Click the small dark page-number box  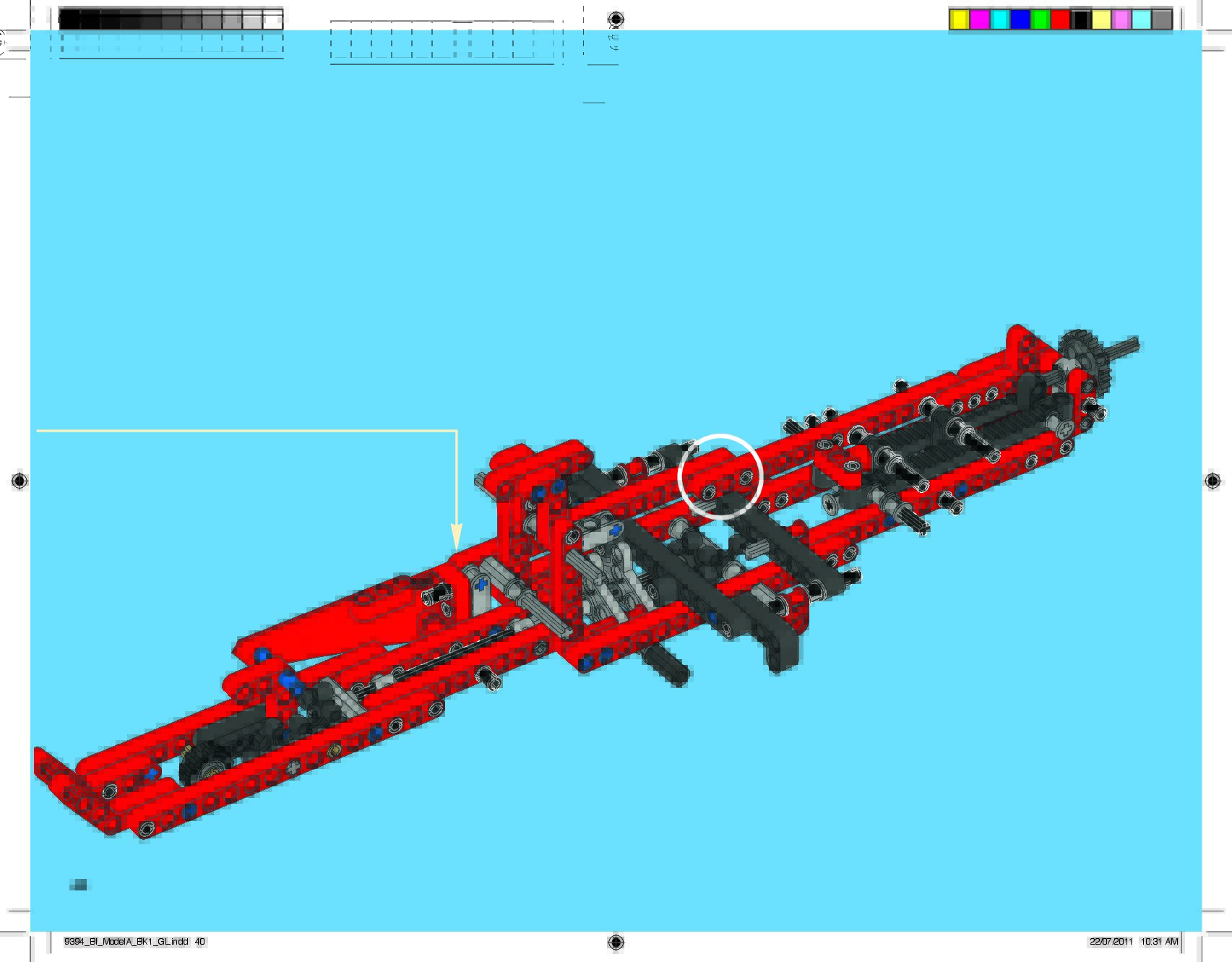tap(78, 885)
